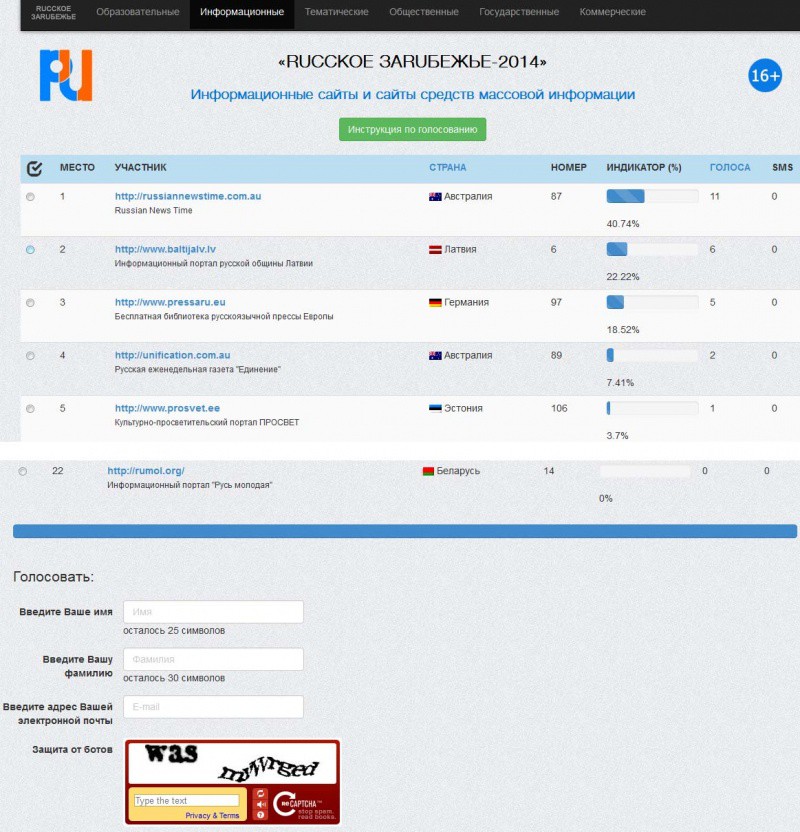Switch to the Общественные tab

point(424,12)
